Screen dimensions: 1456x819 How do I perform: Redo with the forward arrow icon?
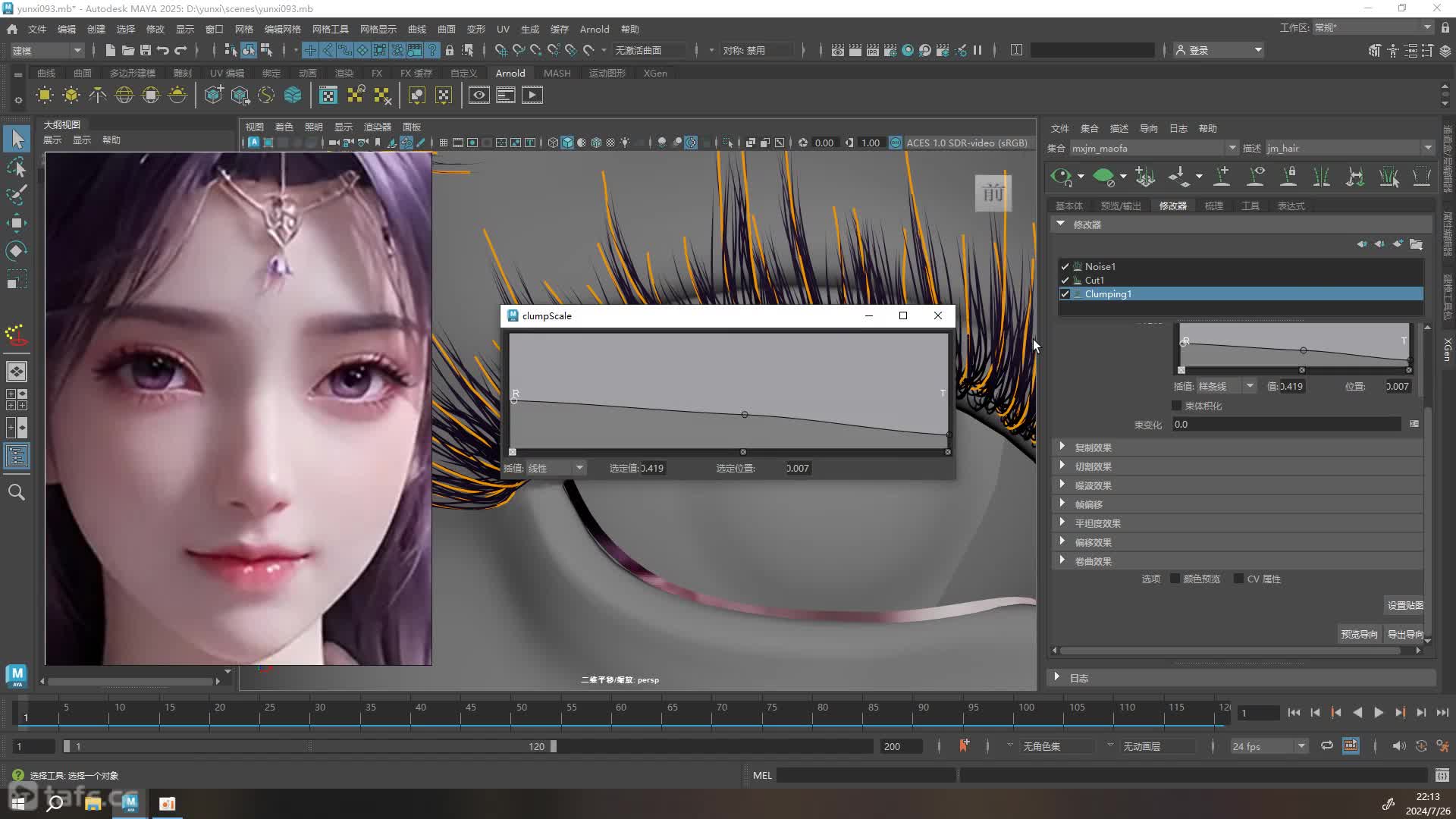click(x=180, y=50)
